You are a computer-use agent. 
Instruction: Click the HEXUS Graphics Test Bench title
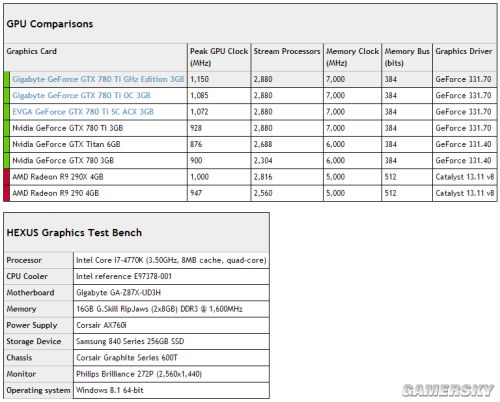74,233
